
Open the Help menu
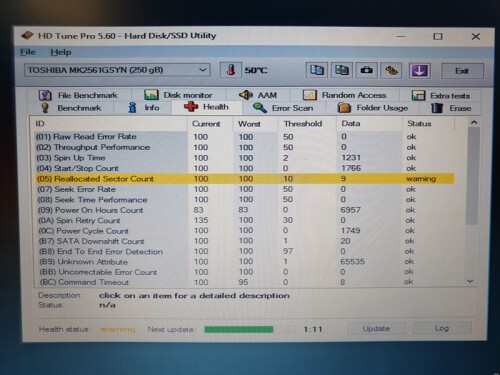(61, 52)
